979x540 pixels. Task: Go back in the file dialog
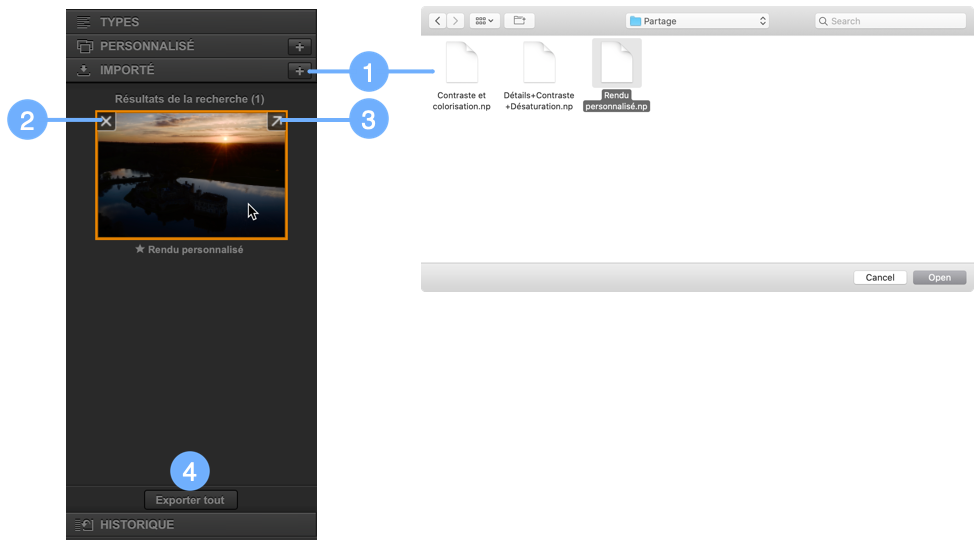tap(438, 21)
